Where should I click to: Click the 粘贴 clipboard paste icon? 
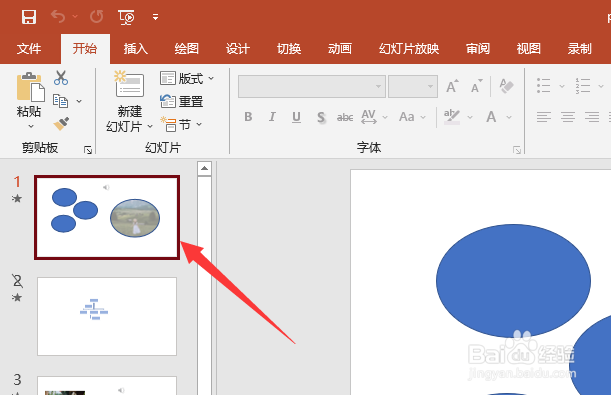pyautogui.click(x=30, y=87)
